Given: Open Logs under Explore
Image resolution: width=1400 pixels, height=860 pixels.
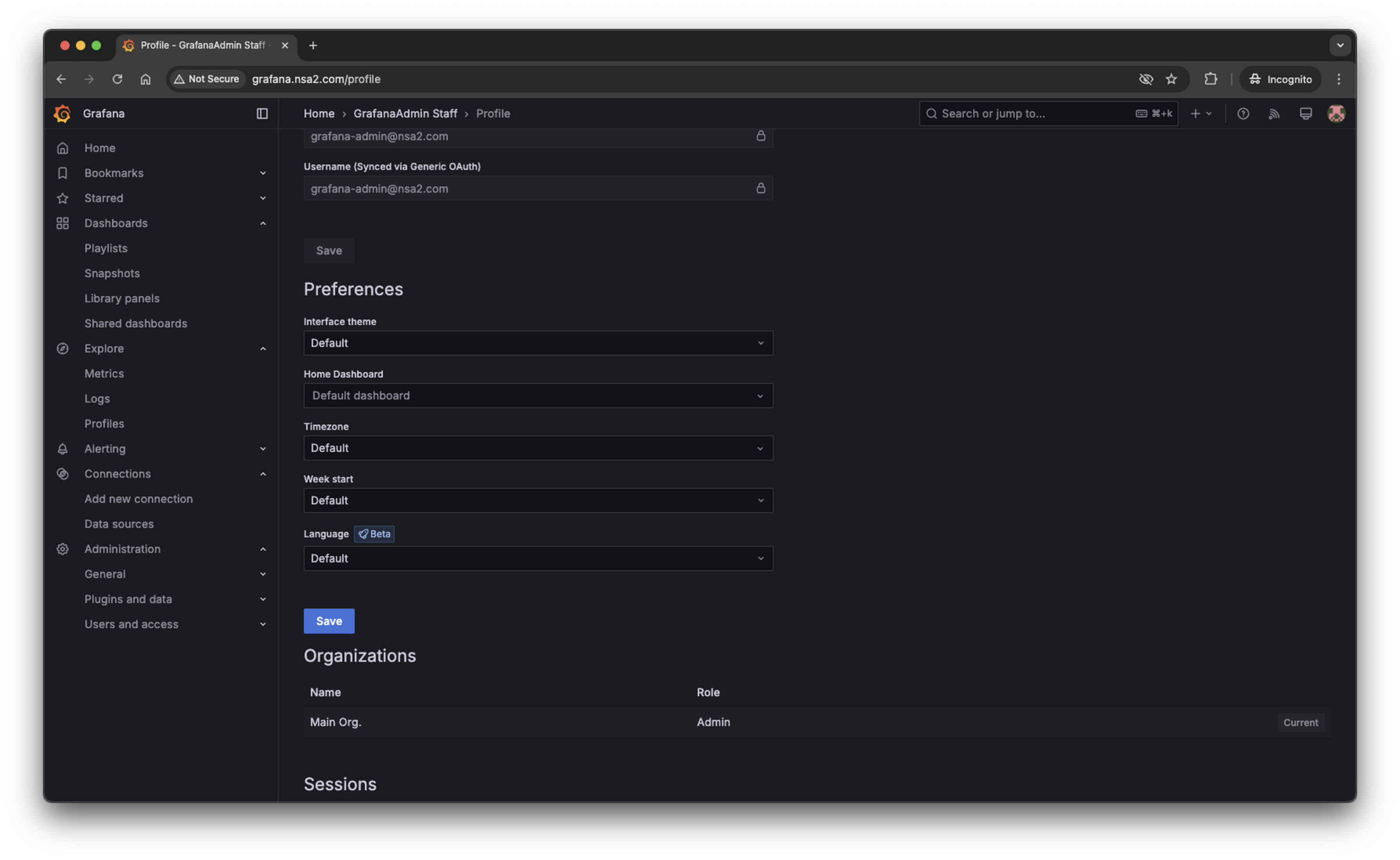Looking at the screenshot, I should [x=97, y=398].
